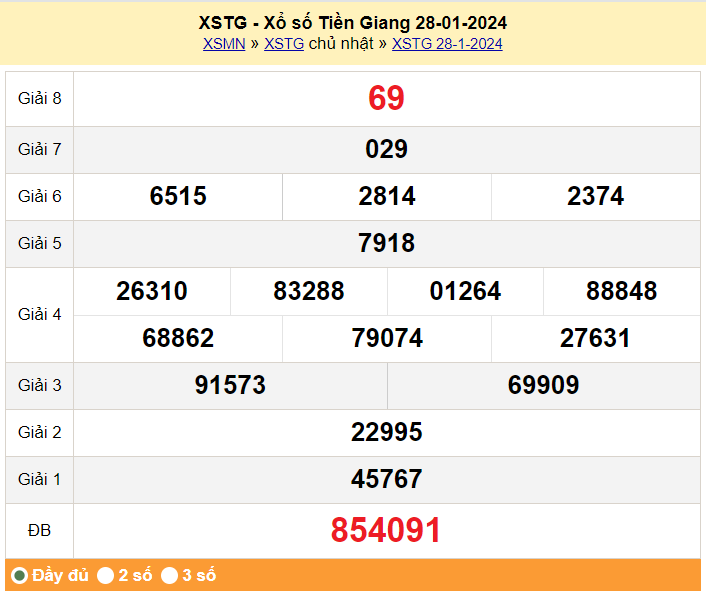Click the 'Giải 7' row label

[40, 149]
